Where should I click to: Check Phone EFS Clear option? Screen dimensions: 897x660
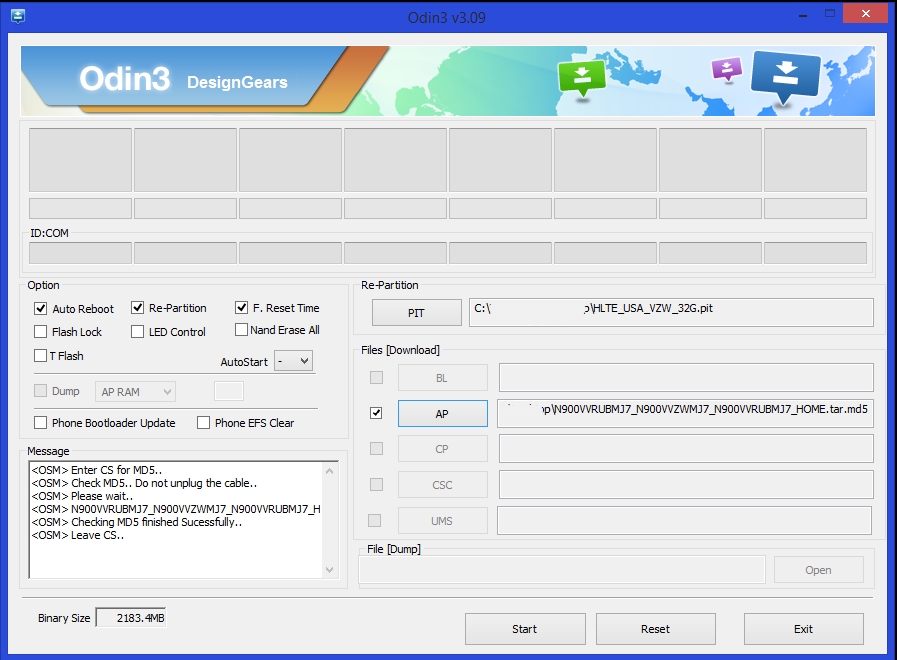(x=203, y=423)
